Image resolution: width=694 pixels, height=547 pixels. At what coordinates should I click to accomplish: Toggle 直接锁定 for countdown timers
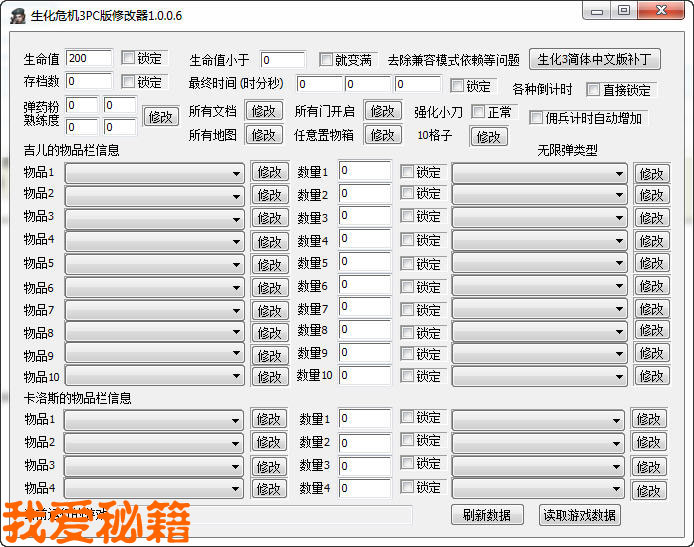click(x=593, y=90)
